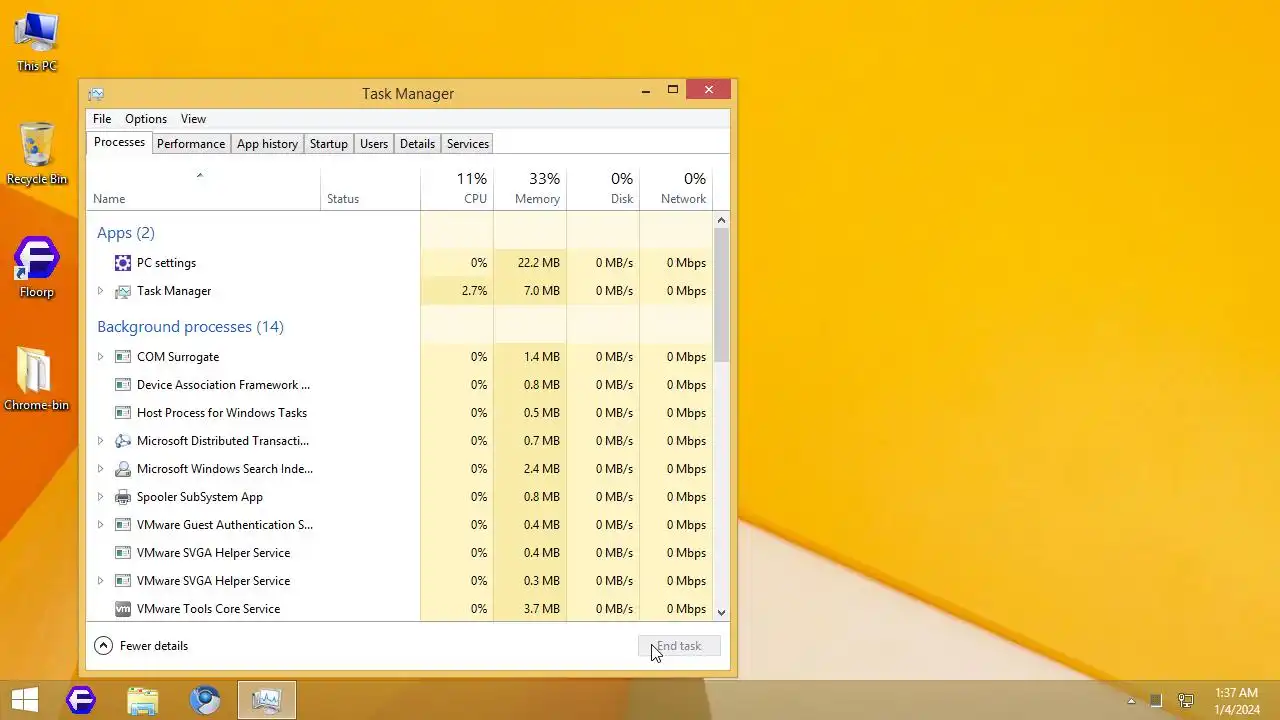Collapse view with Fewer details

coord(141,646)
